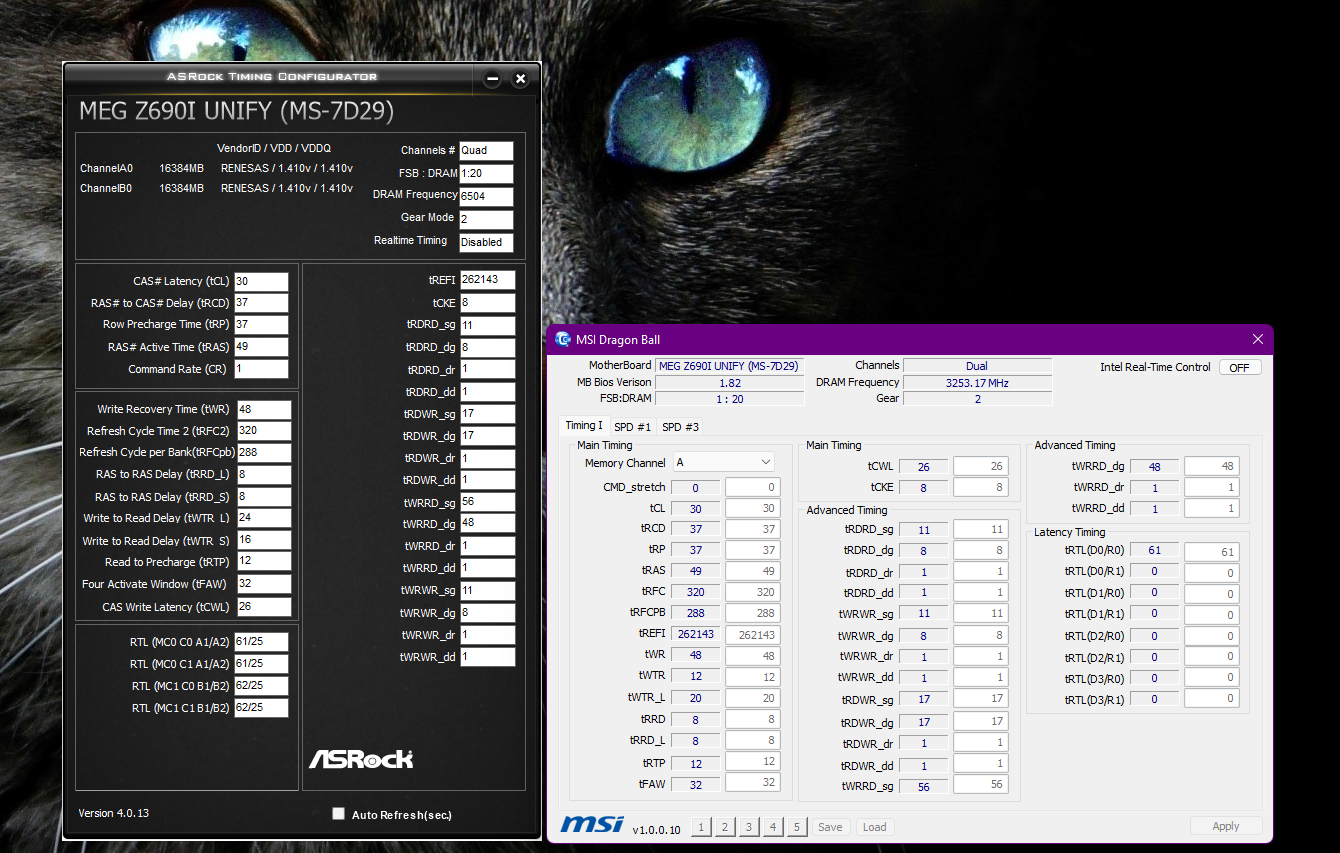The image size is (1340, 853).
Task: Click the v1.0.0.10 version label in Dragon Ball
Action: pos(655,829)
